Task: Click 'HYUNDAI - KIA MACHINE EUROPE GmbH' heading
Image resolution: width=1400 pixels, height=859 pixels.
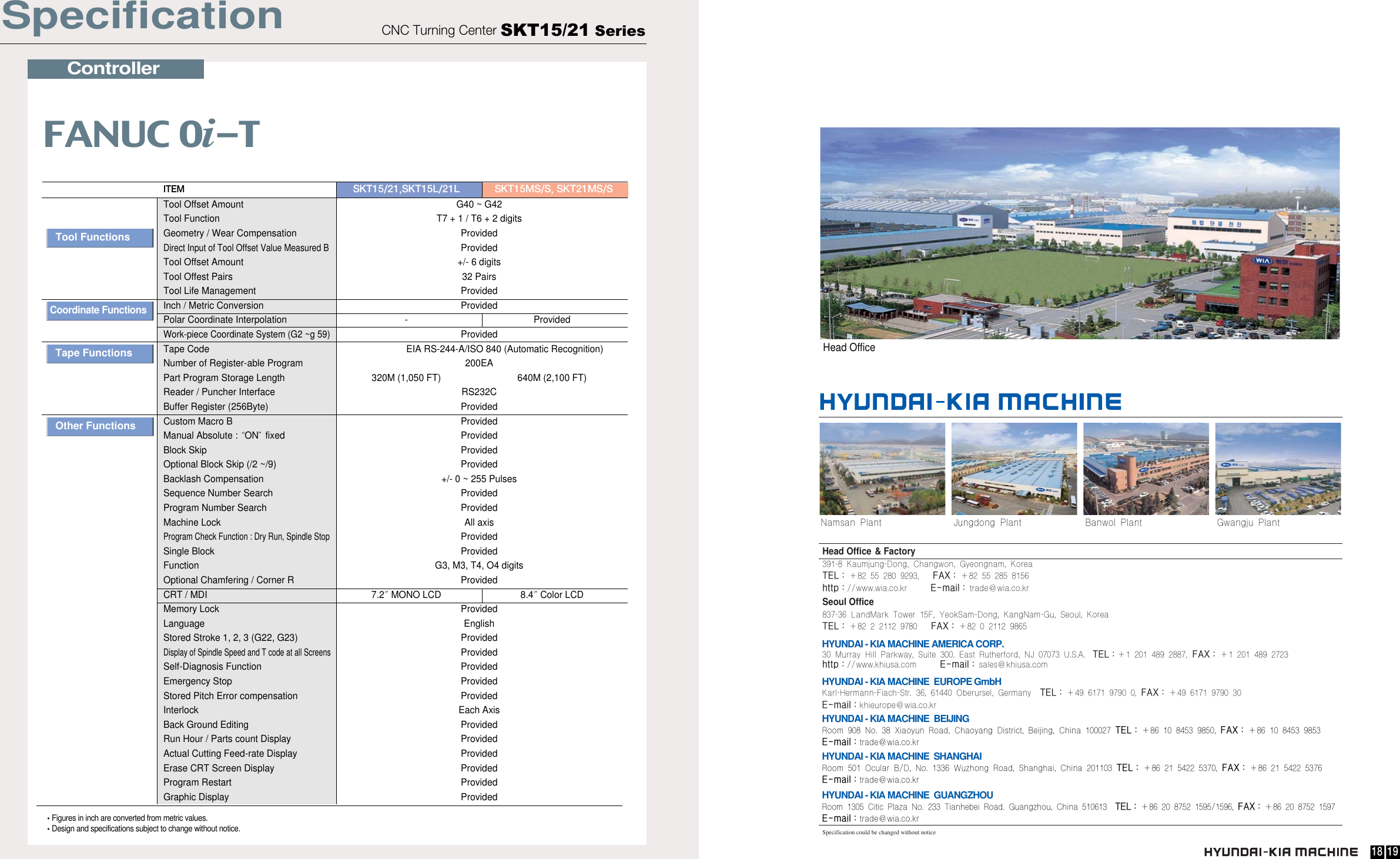Action: [912, 682]
